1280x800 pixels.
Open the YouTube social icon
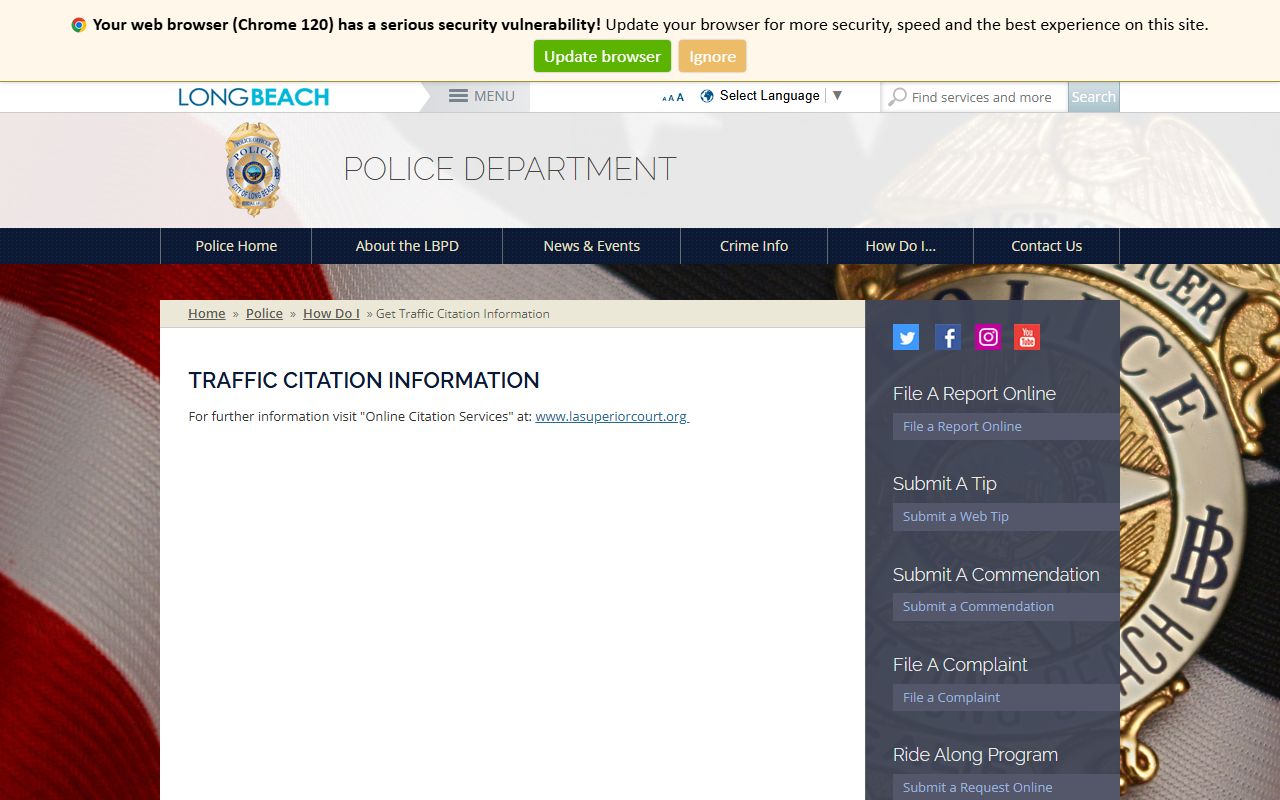(1027, 337)
